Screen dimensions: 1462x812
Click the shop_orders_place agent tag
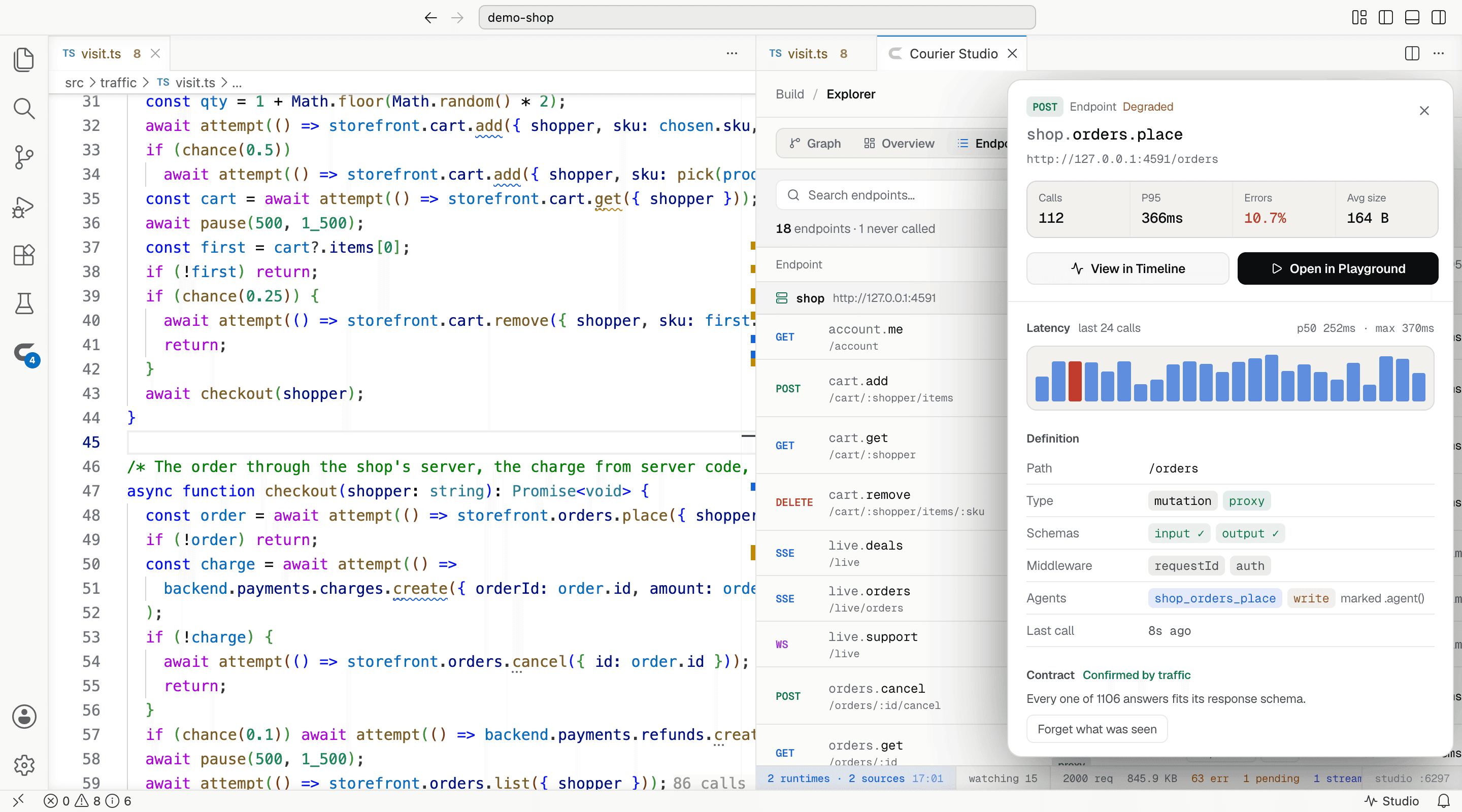click(1215, 598)
